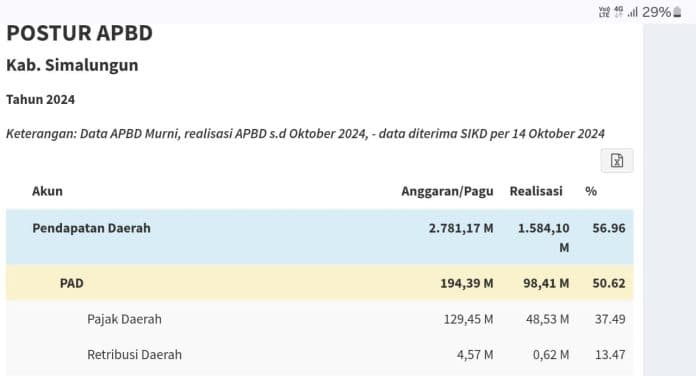Viewport: 696px width, 376px height.
Task: Click the value 98,41 M
Action: coord(546,283)
